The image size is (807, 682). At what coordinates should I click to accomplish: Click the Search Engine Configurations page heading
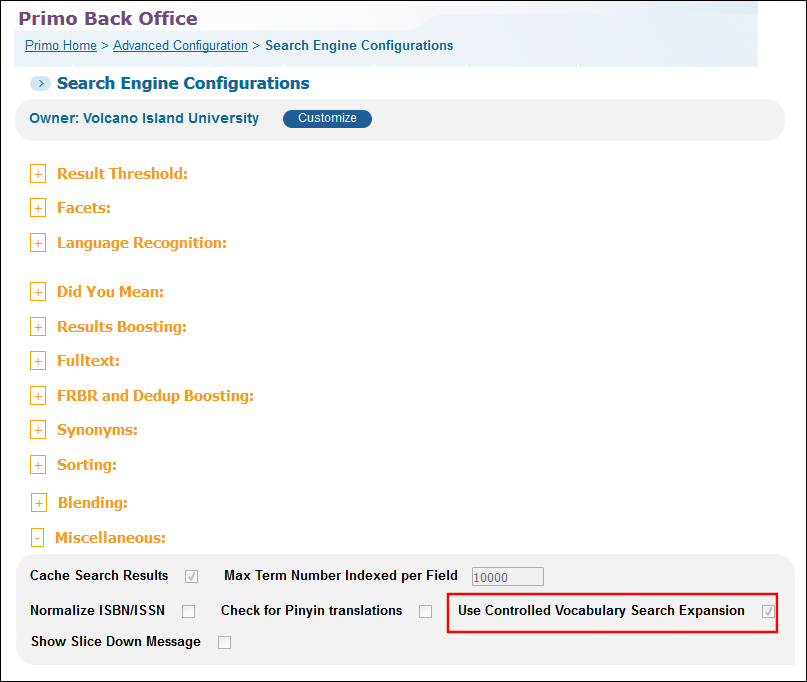pyautogui.click(x=183, y=83)
